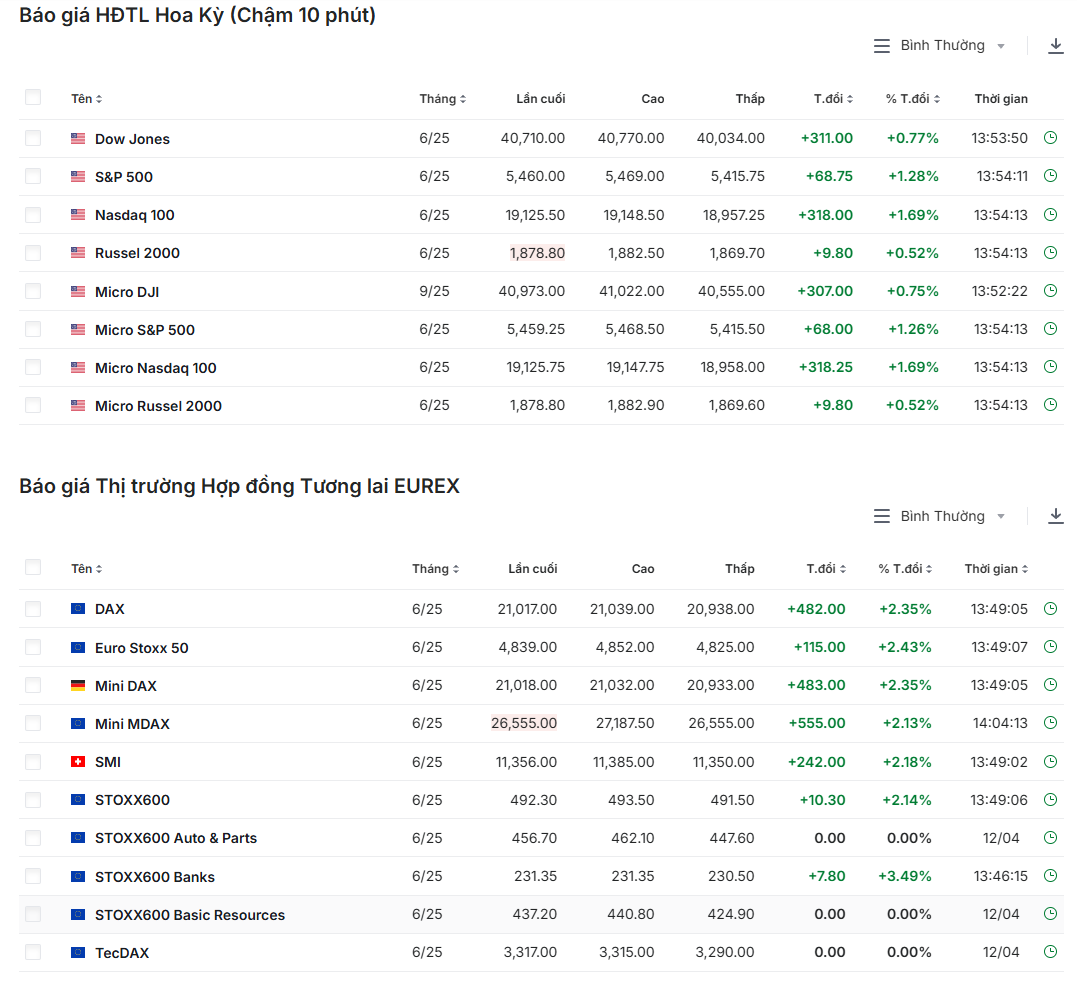Click the Lần cuối header in US futures table
Screen dimensions: 1077x982
pos(541,99)
